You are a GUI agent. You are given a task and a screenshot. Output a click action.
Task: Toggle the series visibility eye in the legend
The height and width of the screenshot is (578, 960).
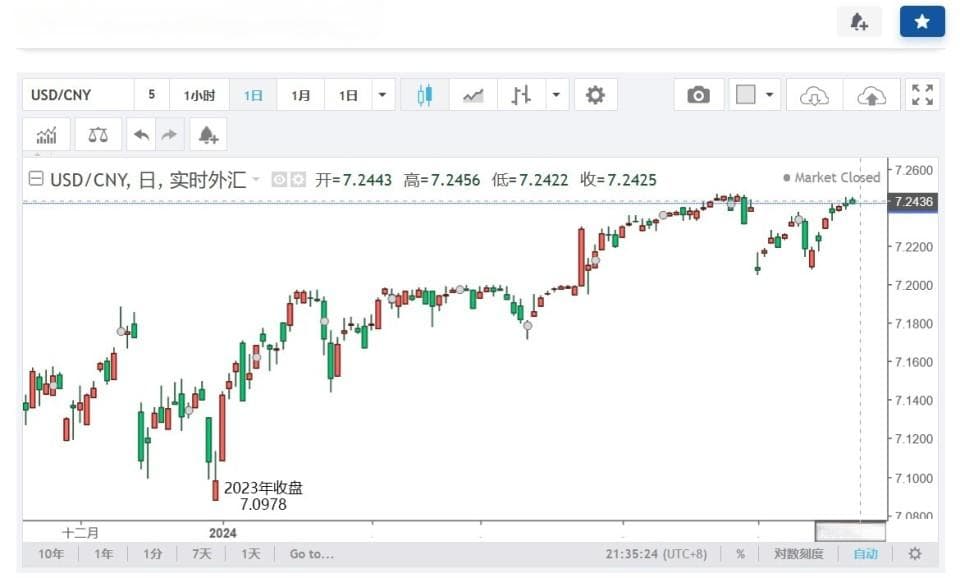tap(279, 179)
